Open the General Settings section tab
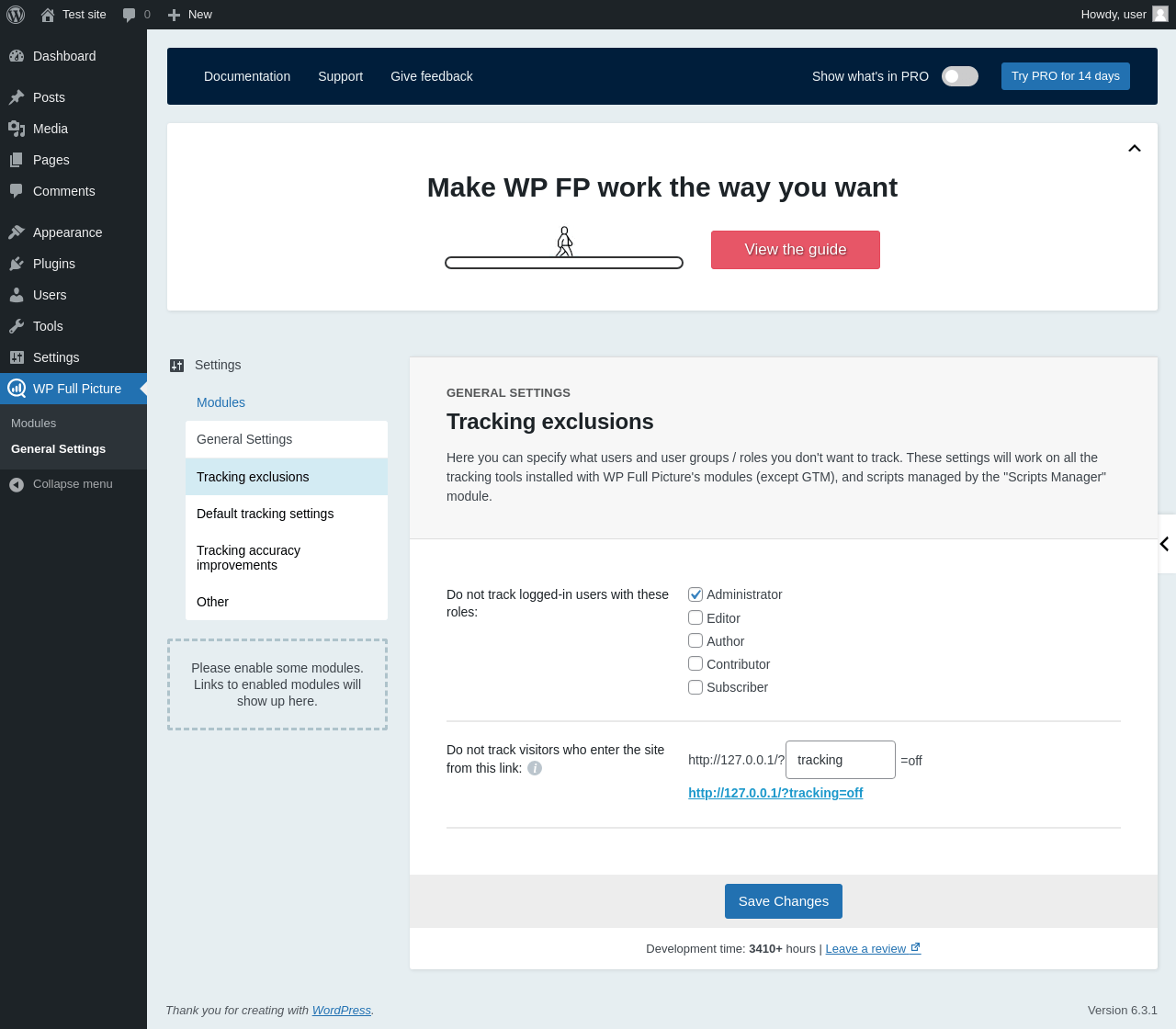Image resolution: width=1176 pixels, height=1029 pixels. tap(287, 439)
